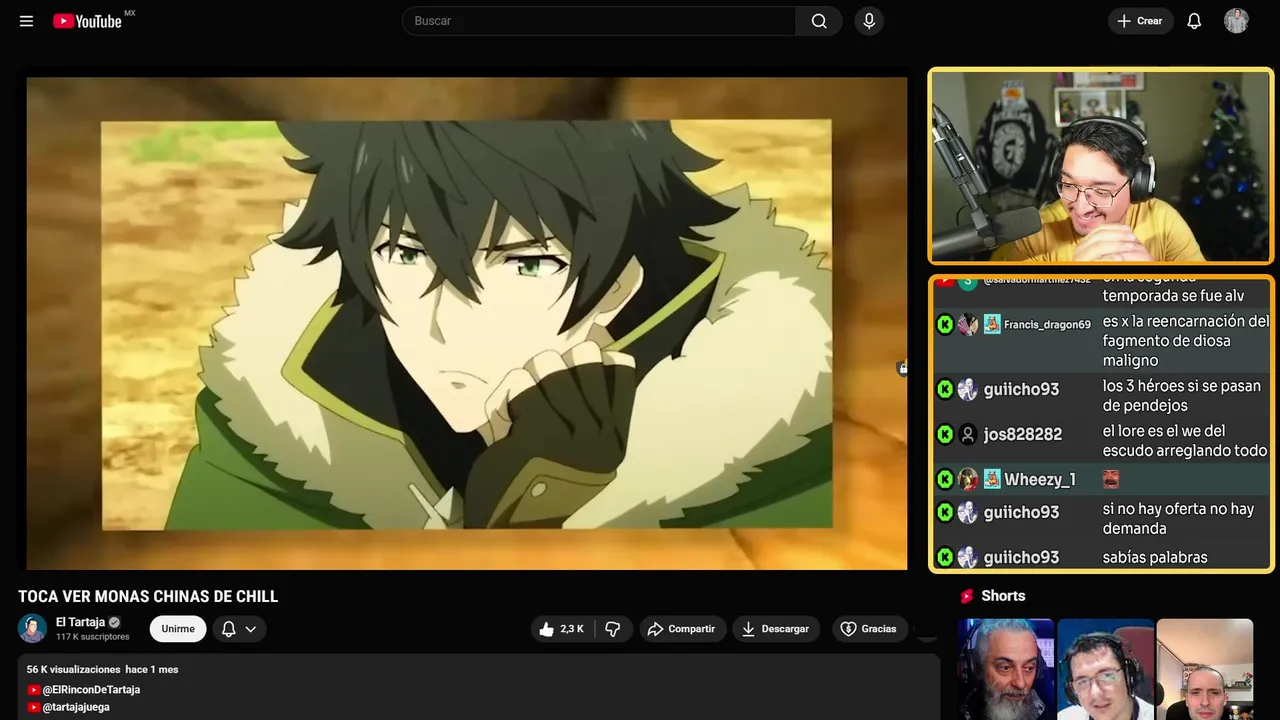Viewport: 1280px width, 720px height.
Task: Open El Tartaja channel avatar
Action: tap(32, 628)
